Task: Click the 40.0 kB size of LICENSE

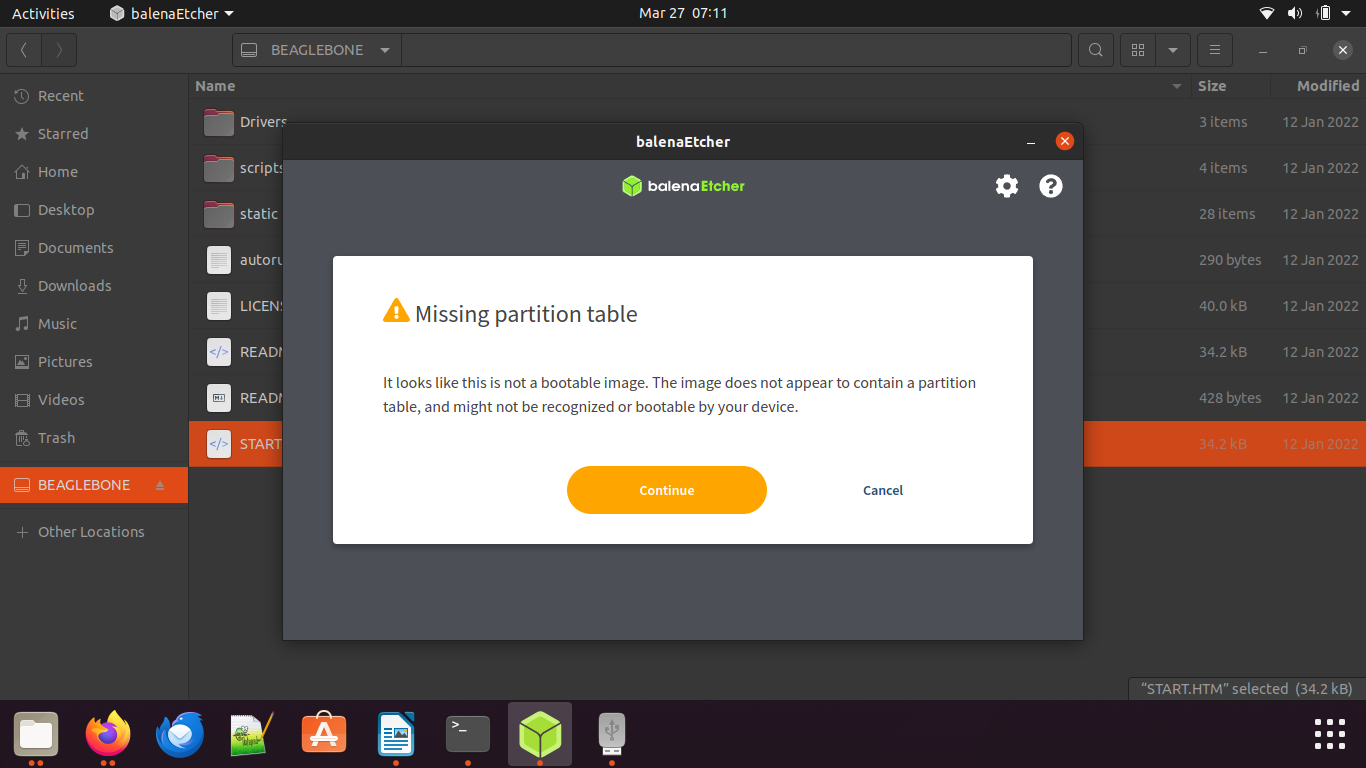Action: coord(1223,306)
